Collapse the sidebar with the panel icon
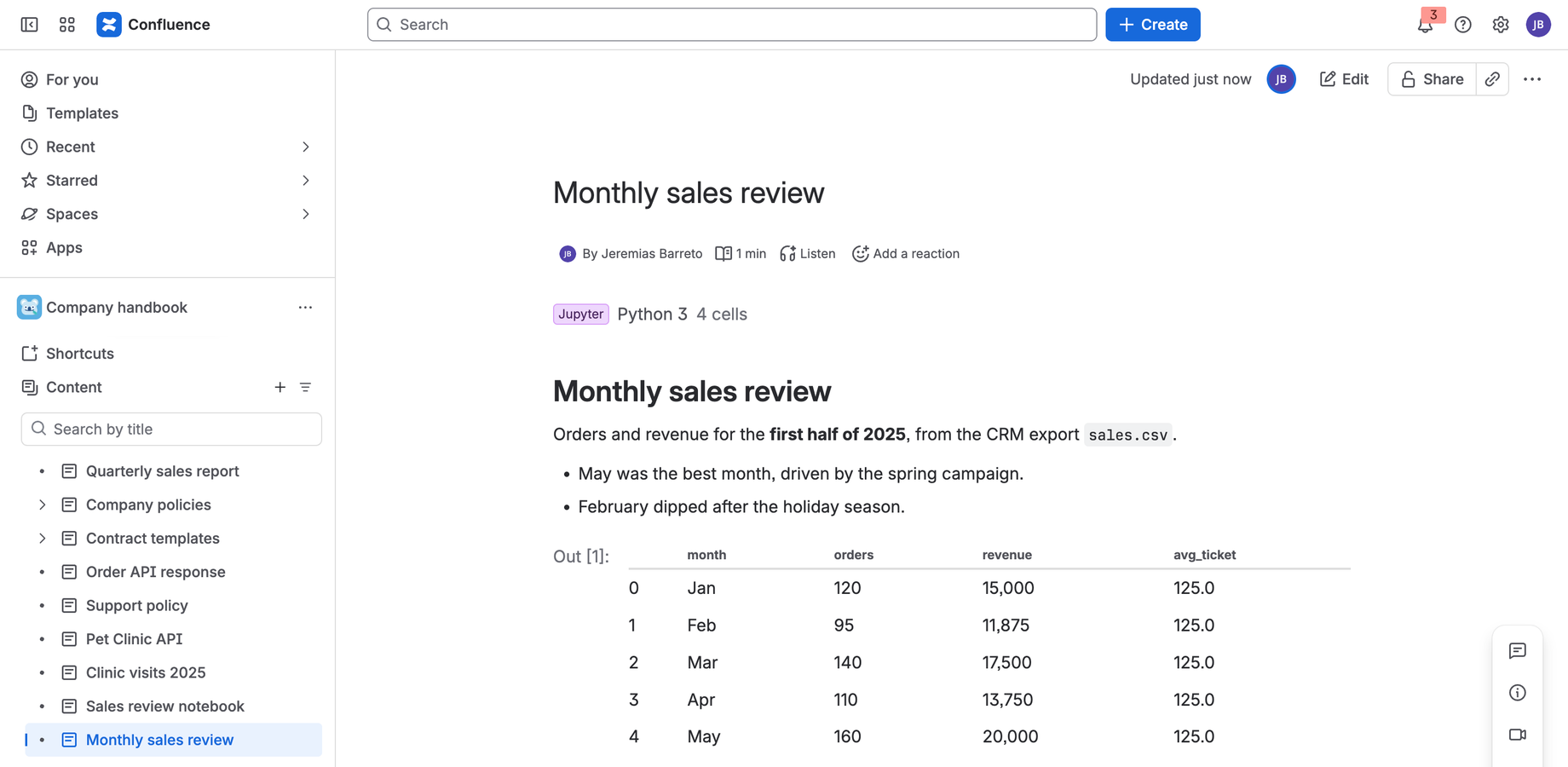Screen dimensions: 1568x767 point(29,25)
